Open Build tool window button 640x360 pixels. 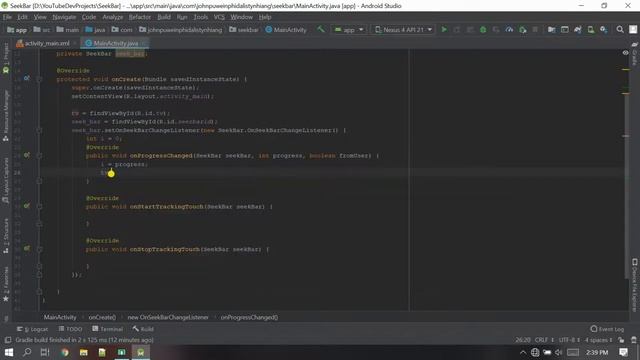[143, 329]
